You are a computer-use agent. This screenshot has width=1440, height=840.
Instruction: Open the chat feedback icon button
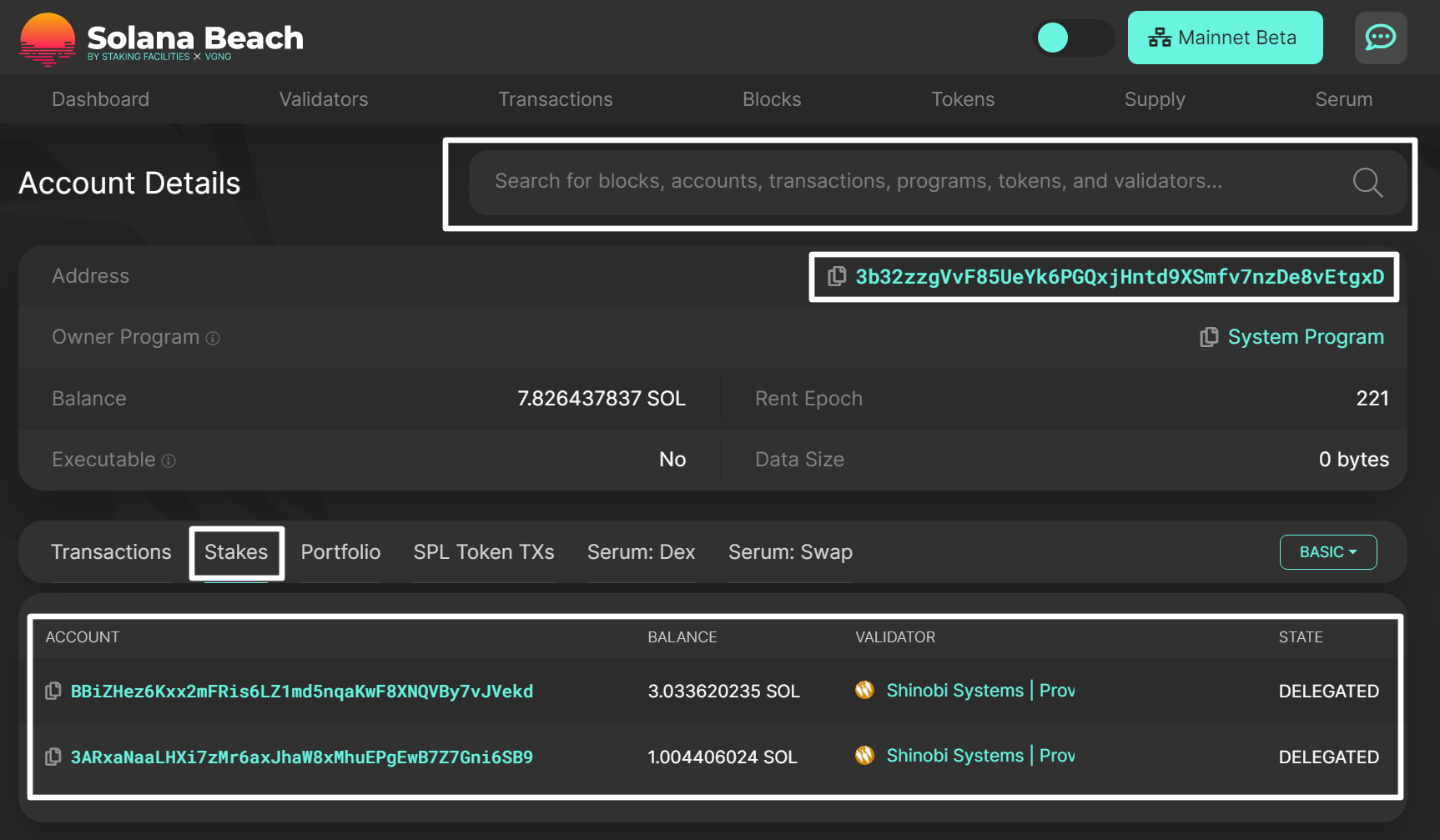click(1381, 38)
